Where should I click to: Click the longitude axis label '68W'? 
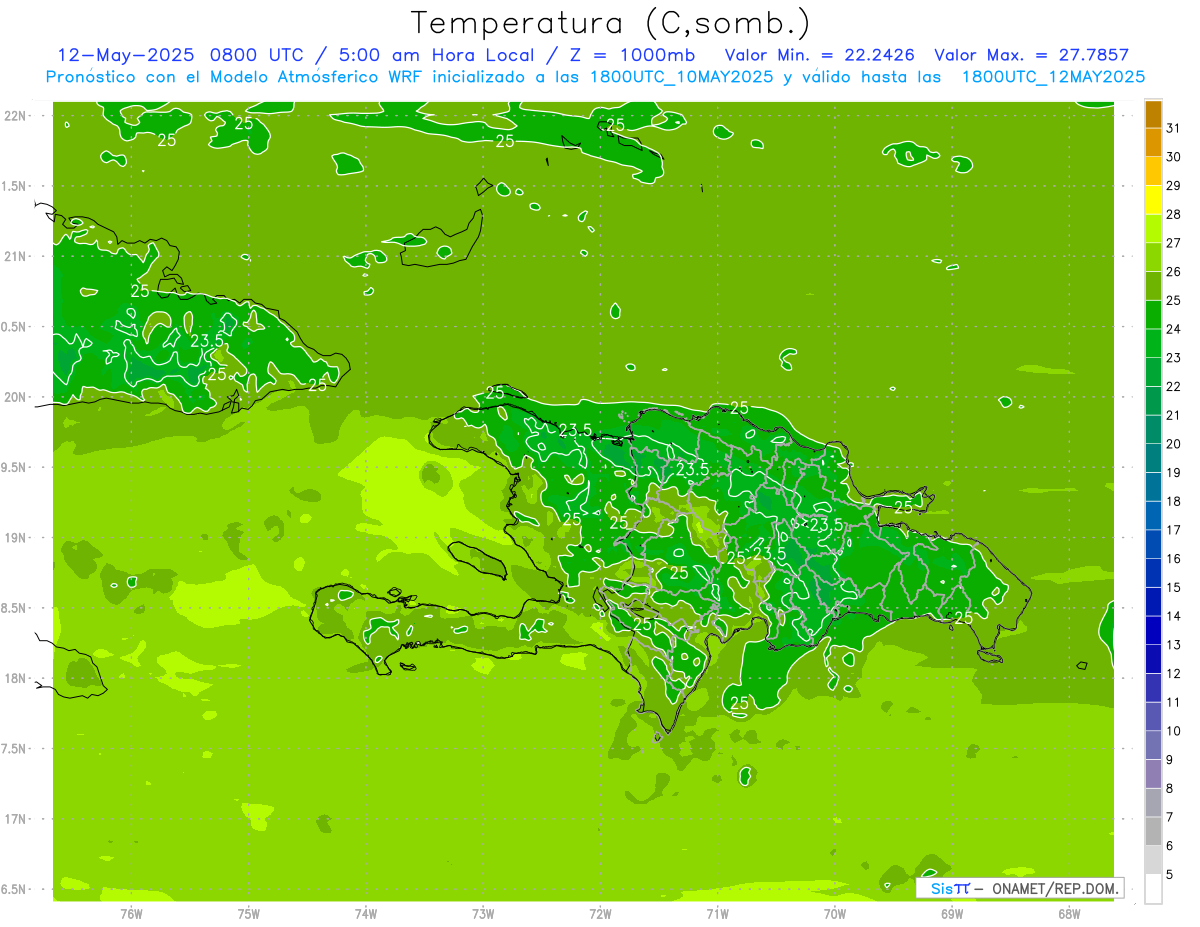tap(1069, 913)
